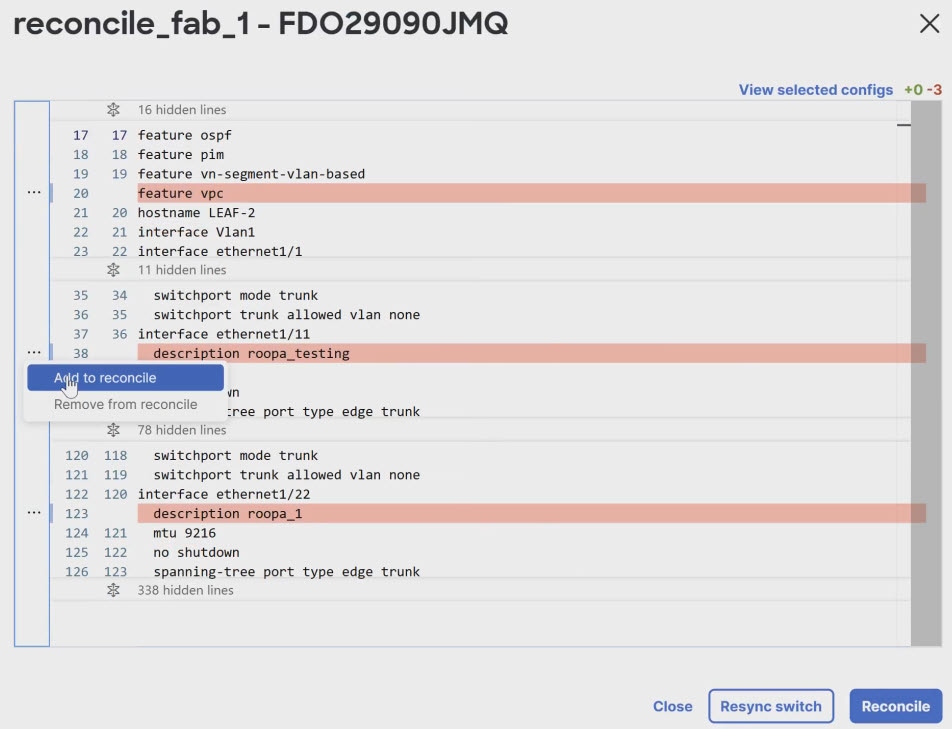Choose Remove from reconcile menu option
This screenshot has width=952, height=729.
click(125, 405)
